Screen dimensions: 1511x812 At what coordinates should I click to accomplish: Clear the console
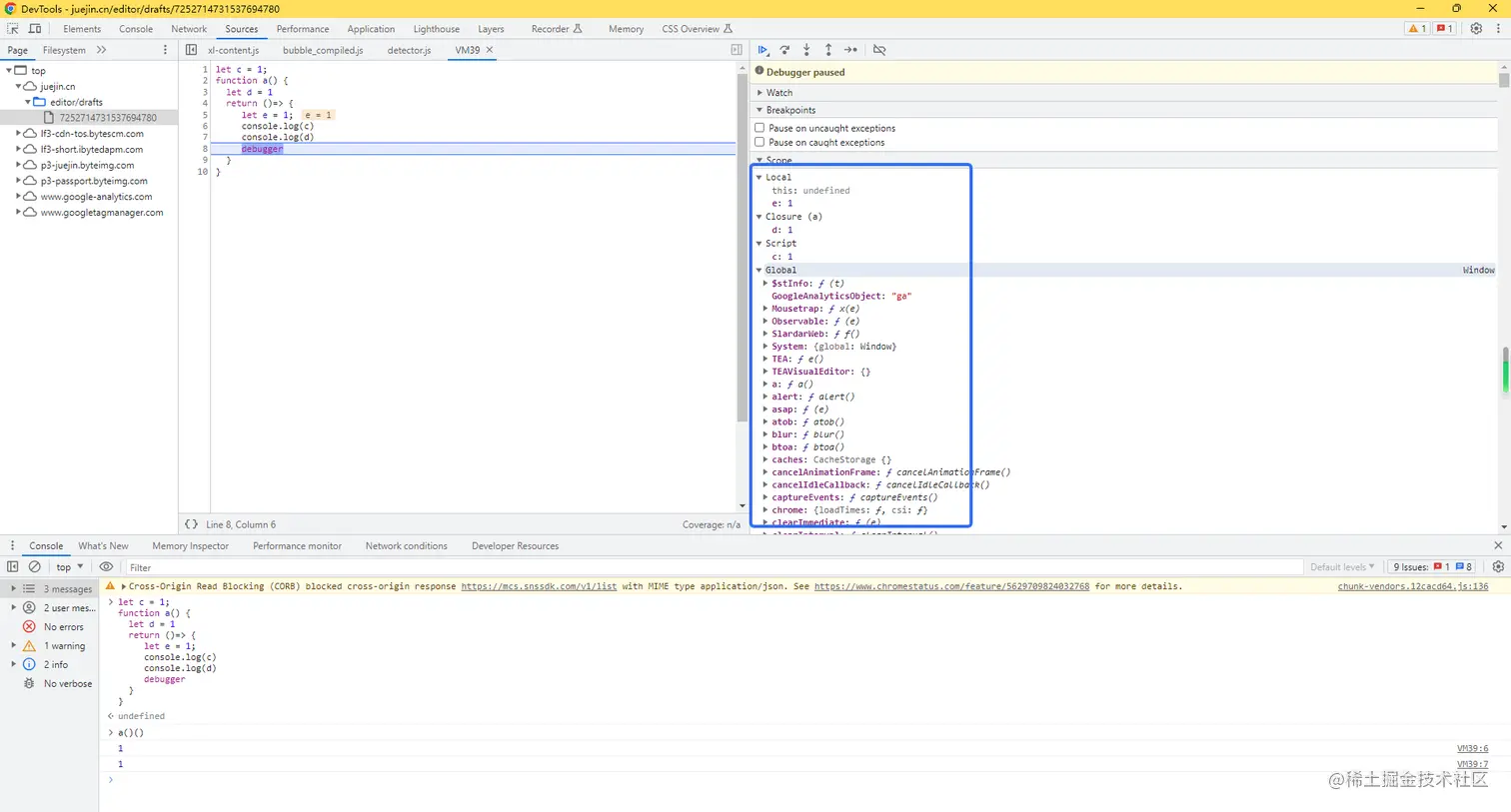[x=35, y=567]
